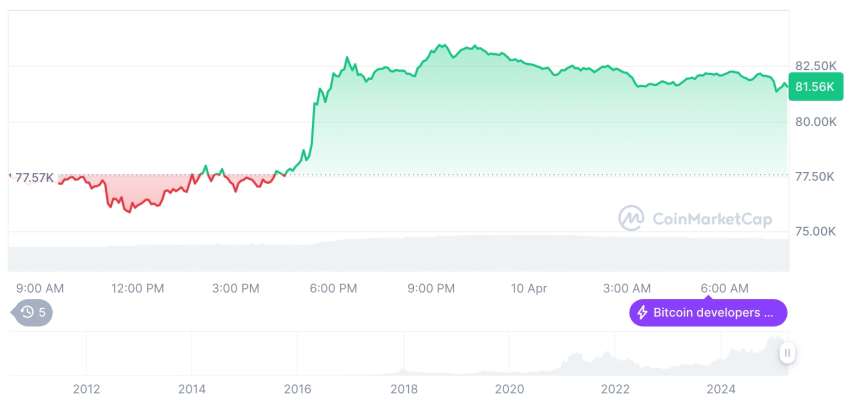This screenshot has height=401, width=860.
Task: Jump to 2020 on the overview timeline
Action: (x=509, y=388)
